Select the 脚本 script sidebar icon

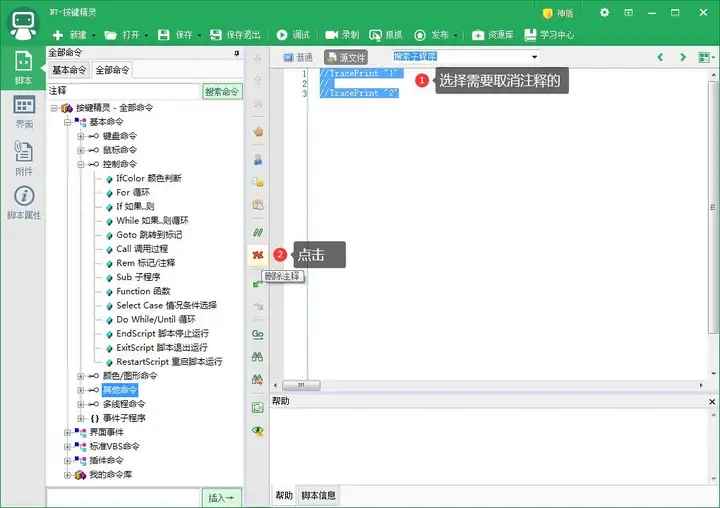[23, 68]
